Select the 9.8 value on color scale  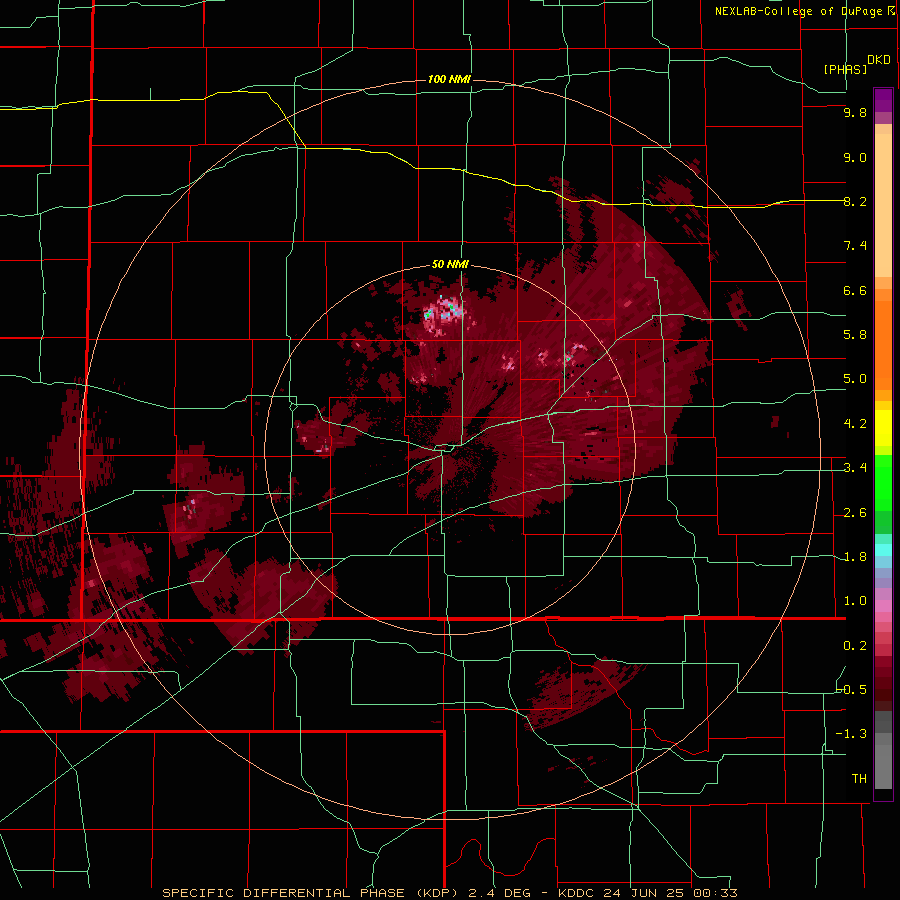pos(855,113)
